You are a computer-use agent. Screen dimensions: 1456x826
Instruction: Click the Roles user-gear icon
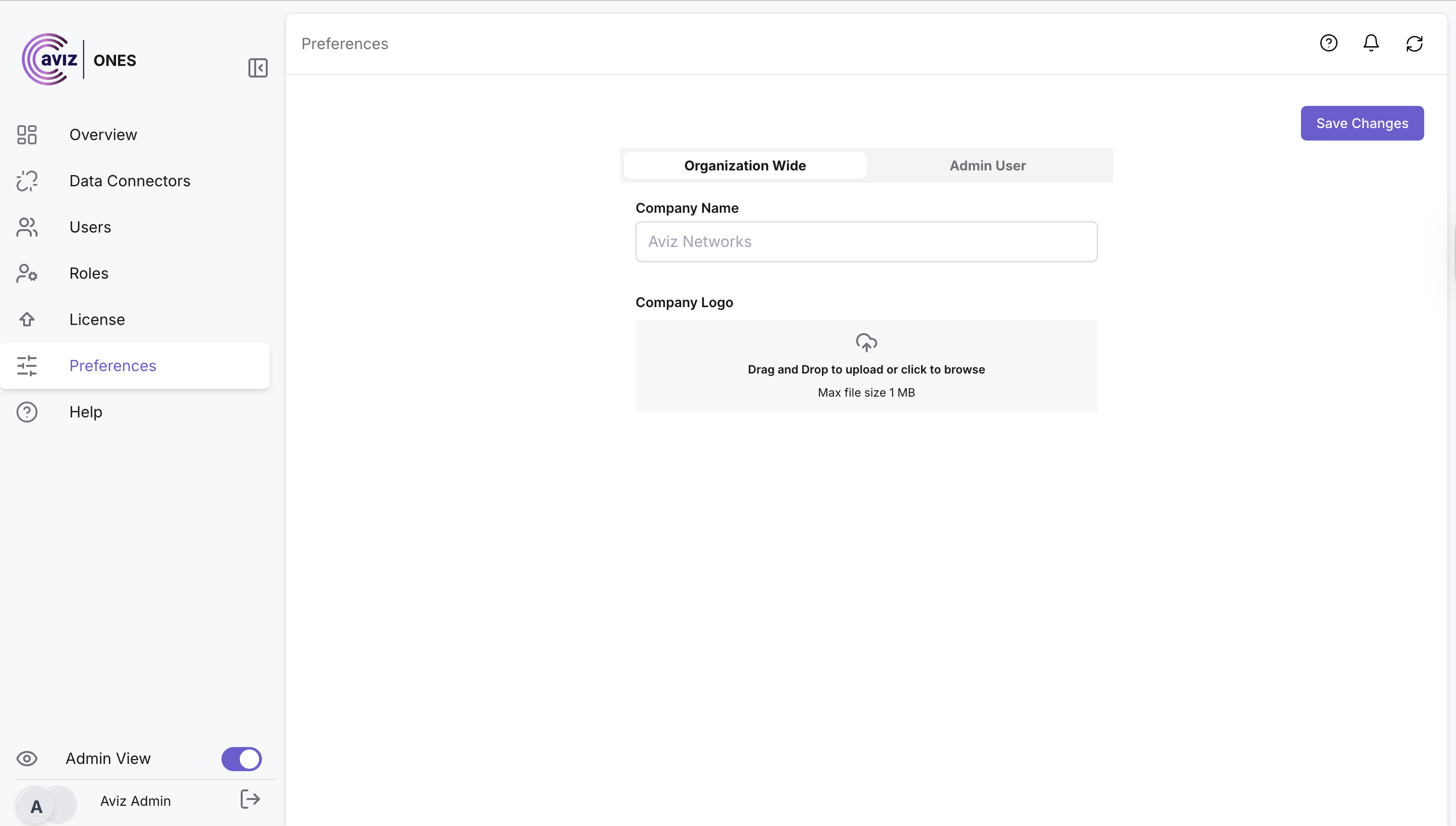[26, 273]
